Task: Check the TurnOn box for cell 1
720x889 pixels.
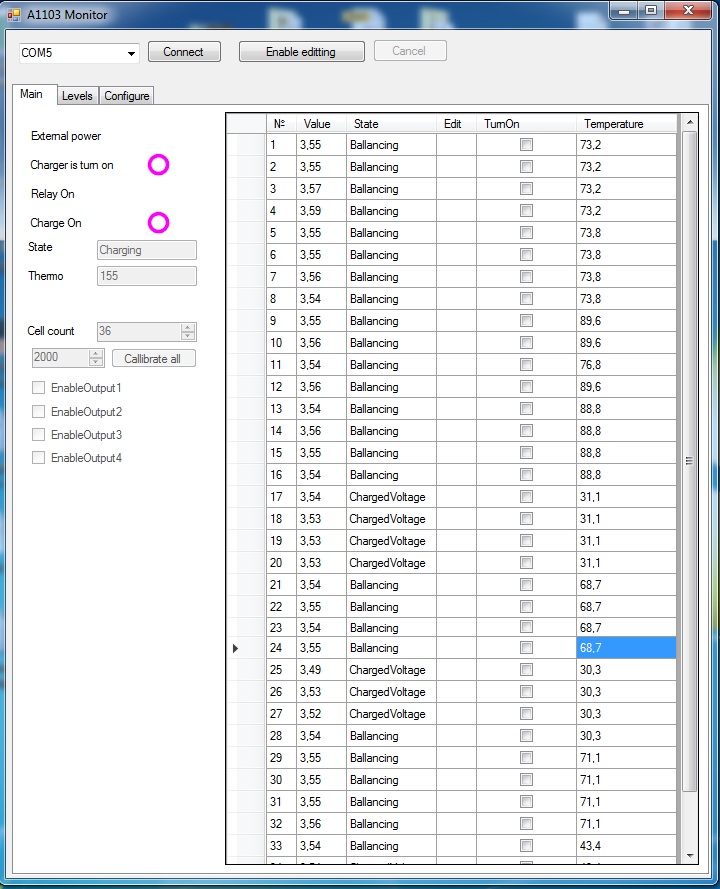Action: coord(526,145)
